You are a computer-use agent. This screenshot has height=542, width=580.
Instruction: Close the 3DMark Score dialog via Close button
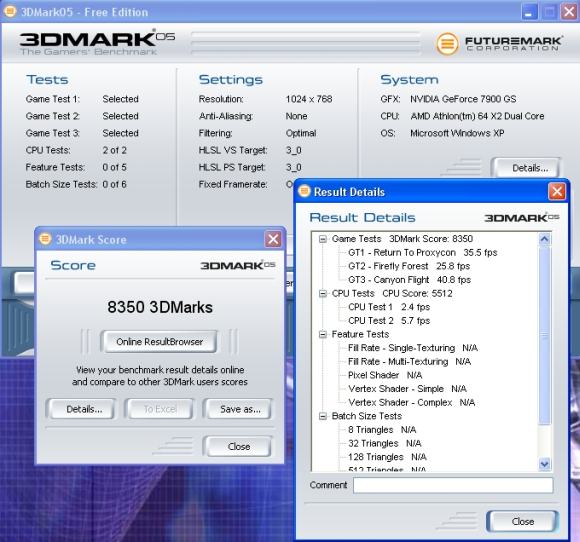239,447
